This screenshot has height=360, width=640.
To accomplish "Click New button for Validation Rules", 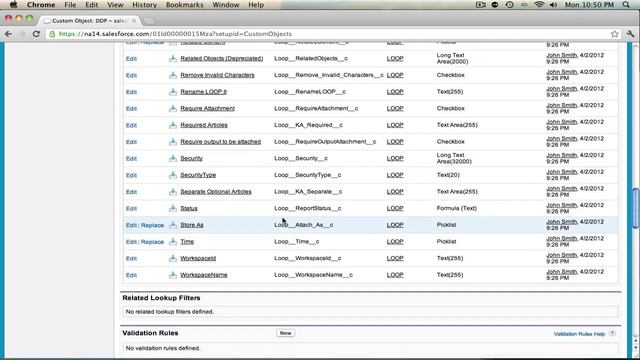I will [x=285, y=333].
